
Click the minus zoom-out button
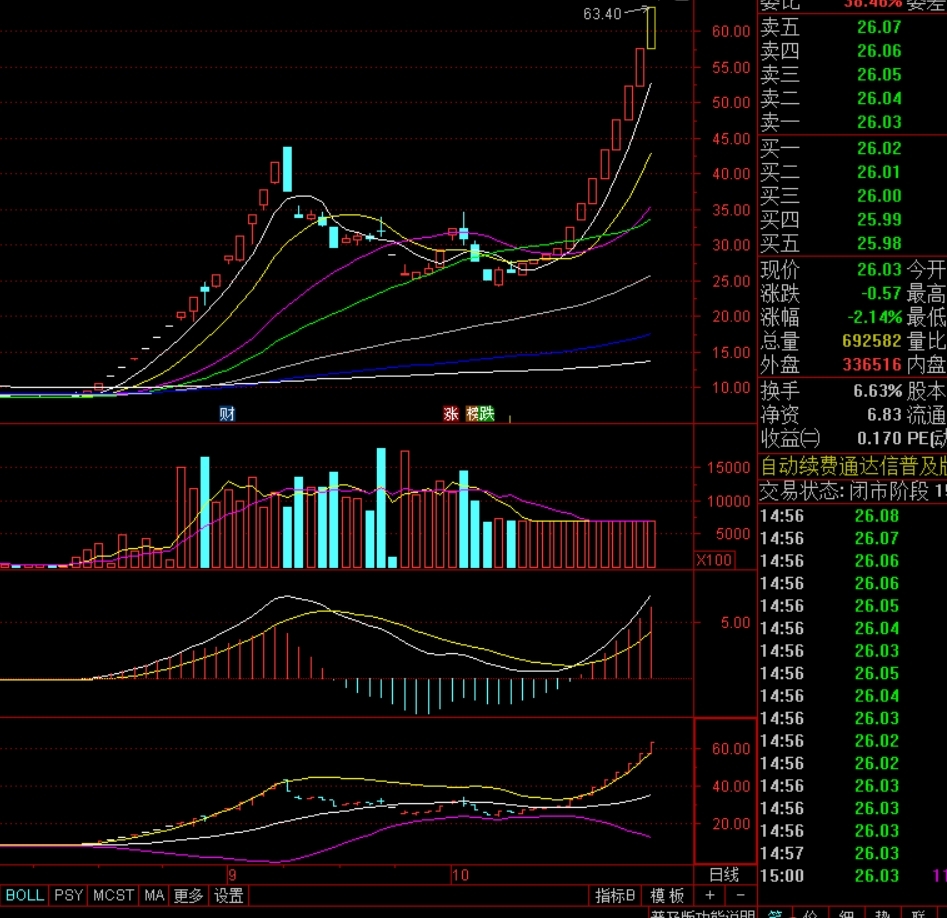740,895
